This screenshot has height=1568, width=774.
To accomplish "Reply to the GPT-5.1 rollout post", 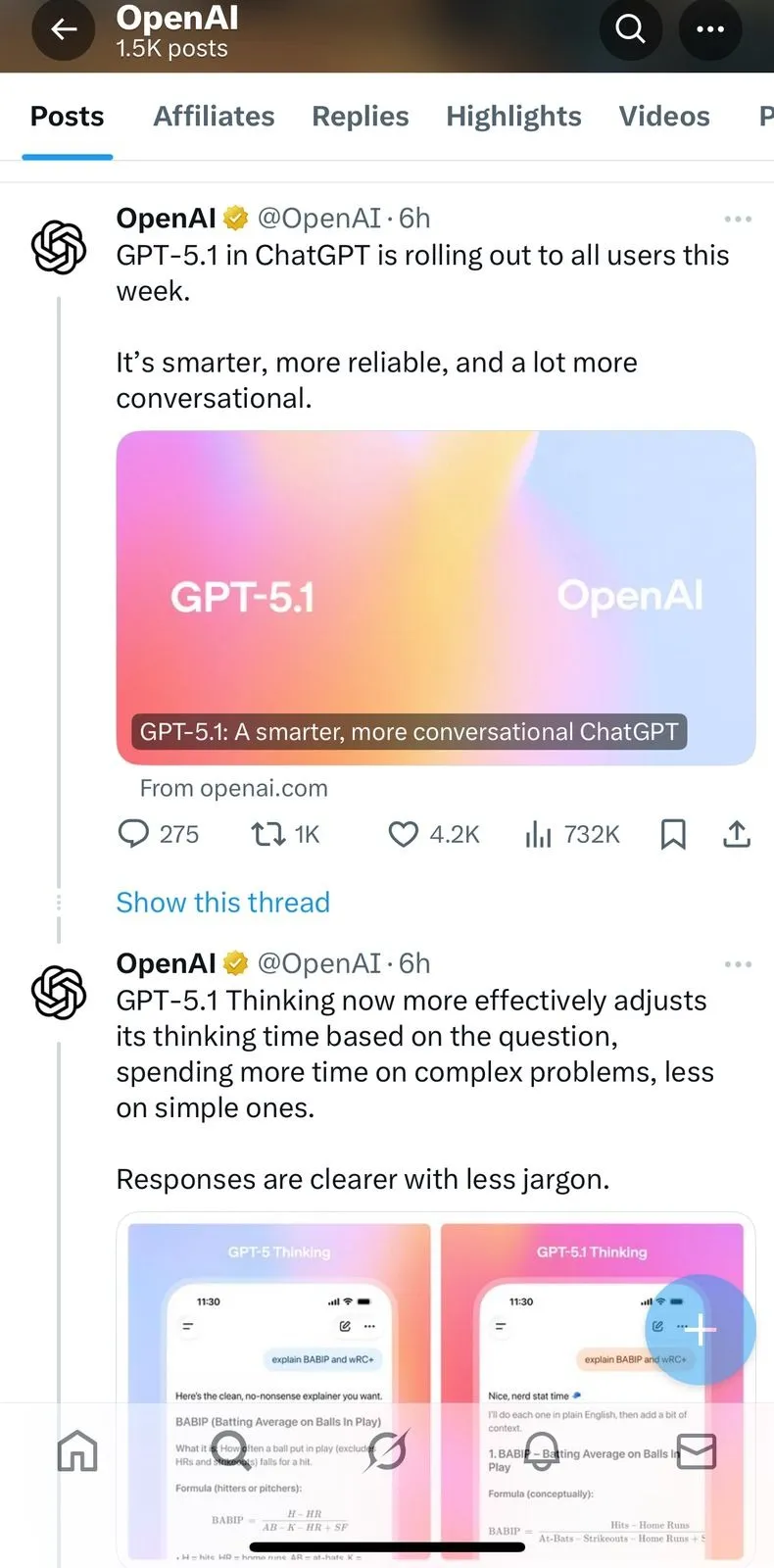I will [132, 834].
